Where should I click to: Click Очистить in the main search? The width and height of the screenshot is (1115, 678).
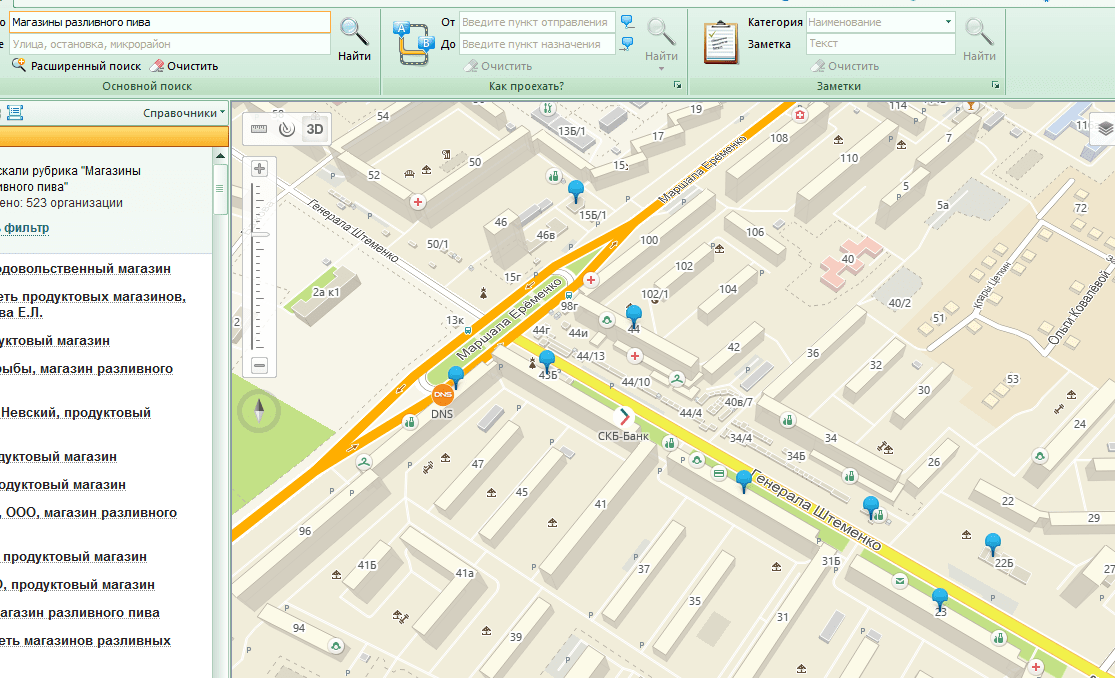point(184,66)
